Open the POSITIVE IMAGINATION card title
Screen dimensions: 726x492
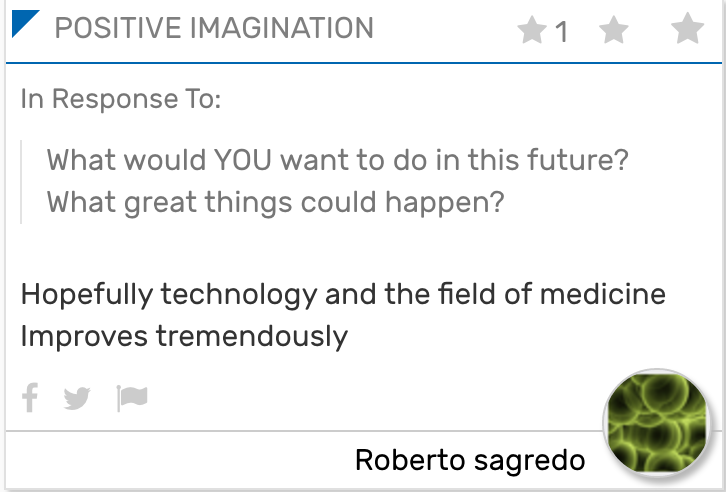(x=214, y=28)
